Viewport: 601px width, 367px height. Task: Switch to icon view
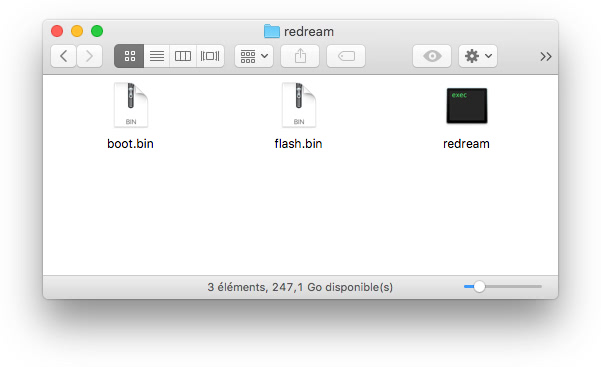(129, 56)
